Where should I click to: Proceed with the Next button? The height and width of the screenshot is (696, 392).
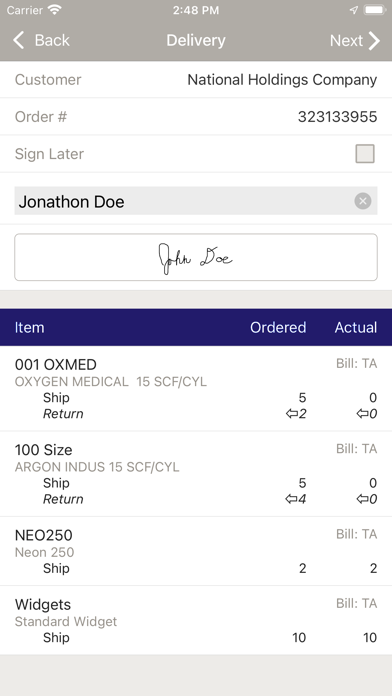355,40
